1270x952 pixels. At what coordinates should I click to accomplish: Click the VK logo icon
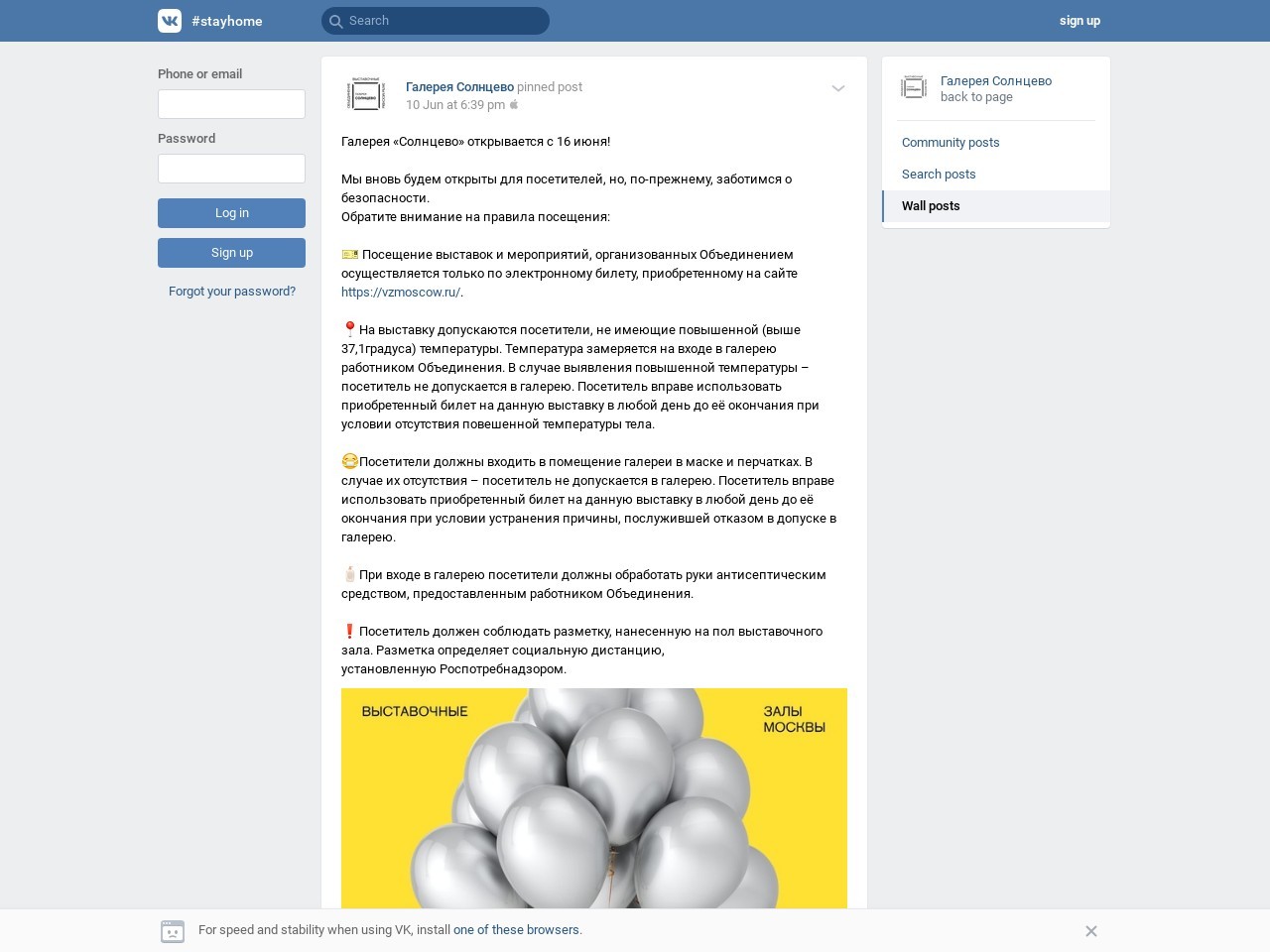click(x=170, y=21)
